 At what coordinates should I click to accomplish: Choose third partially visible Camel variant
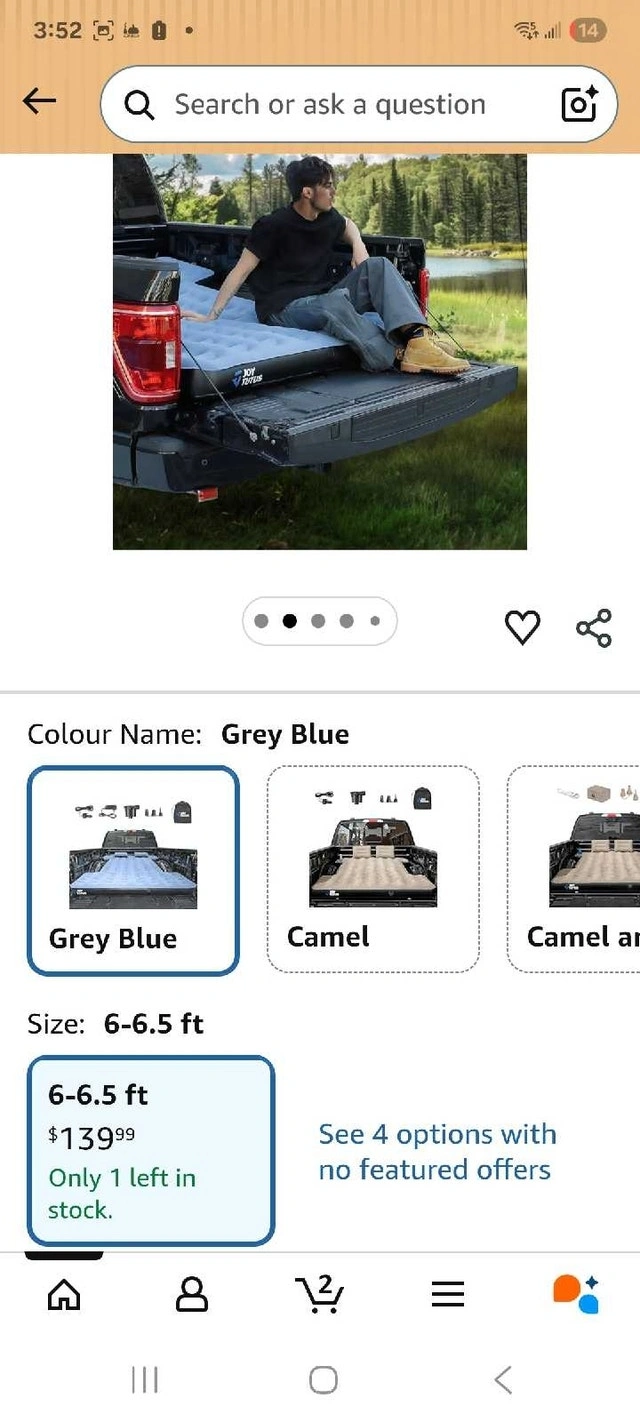click(x=573, y=870)
